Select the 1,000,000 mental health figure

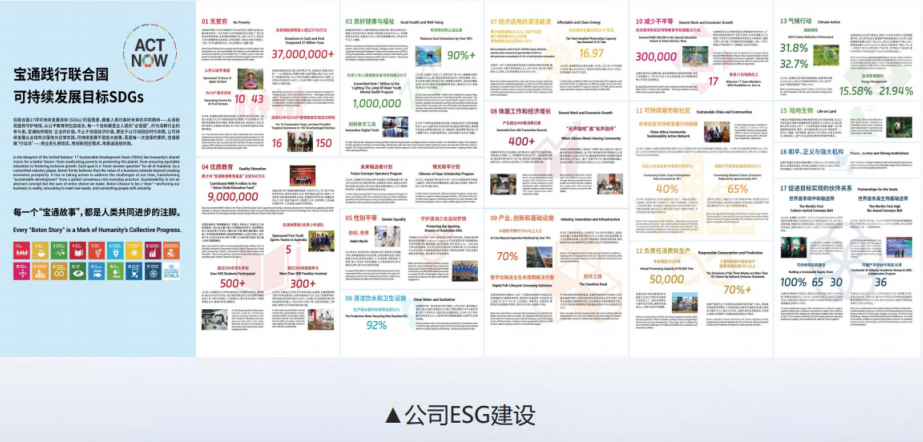click(376, 103)
